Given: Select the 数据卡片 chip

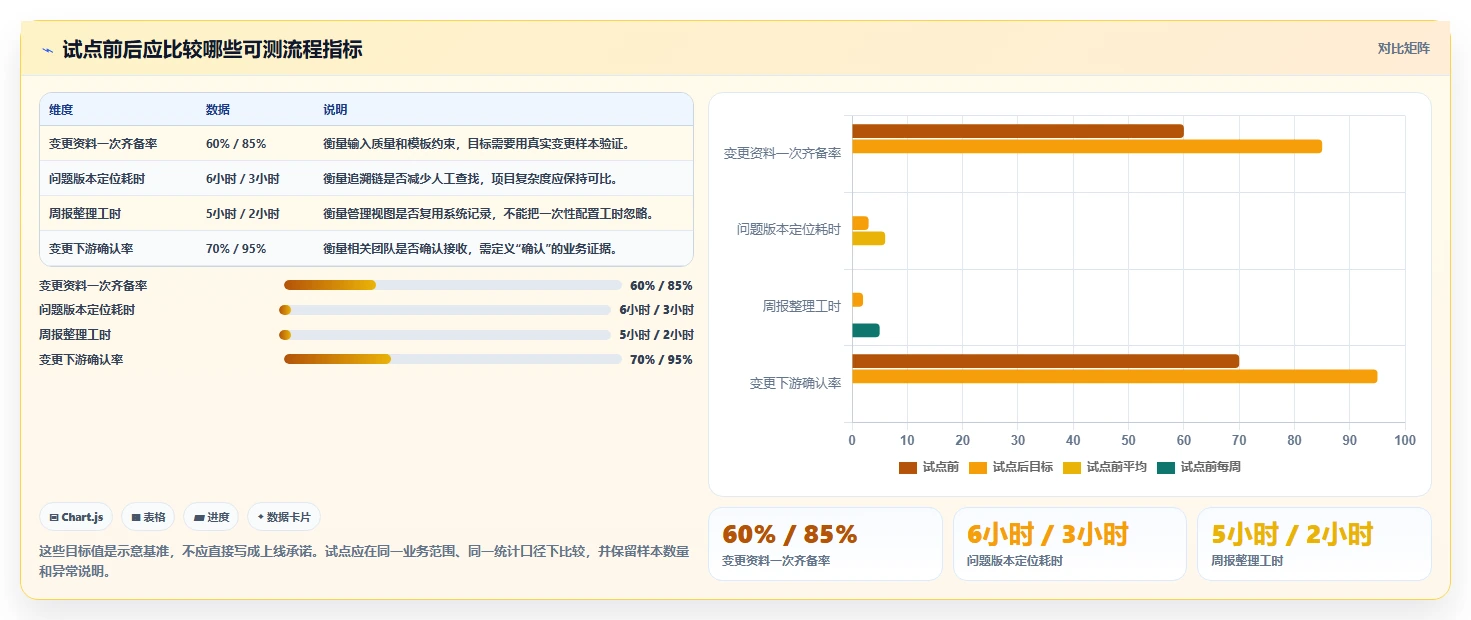Looking at the screenshot, I should [x=284, y=517].
